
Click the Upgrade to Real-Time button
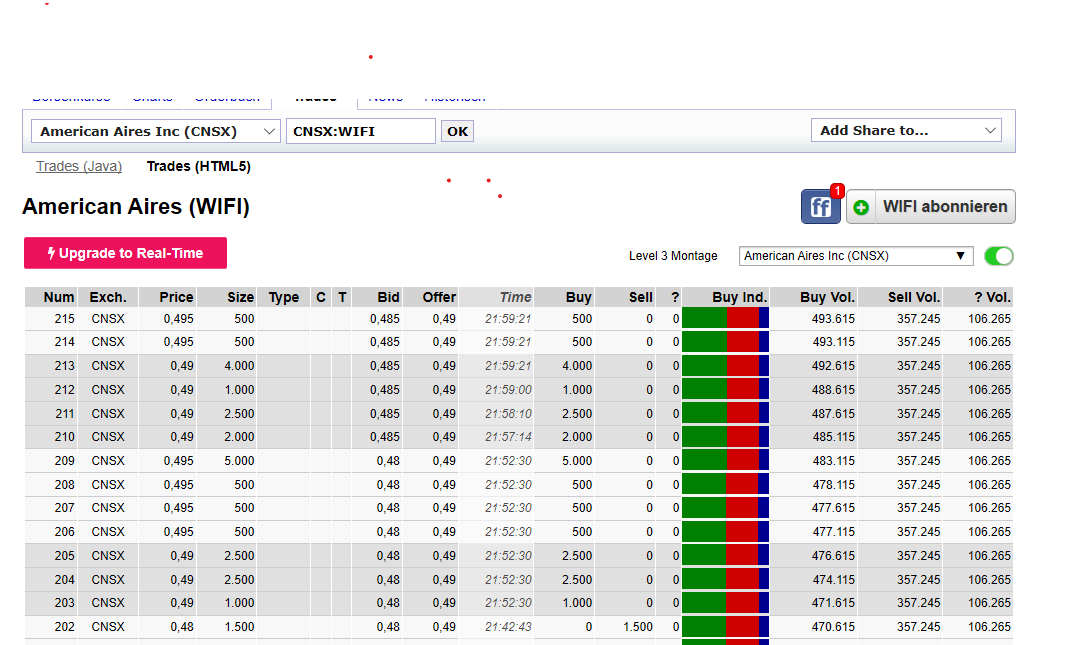pos(125,253)
